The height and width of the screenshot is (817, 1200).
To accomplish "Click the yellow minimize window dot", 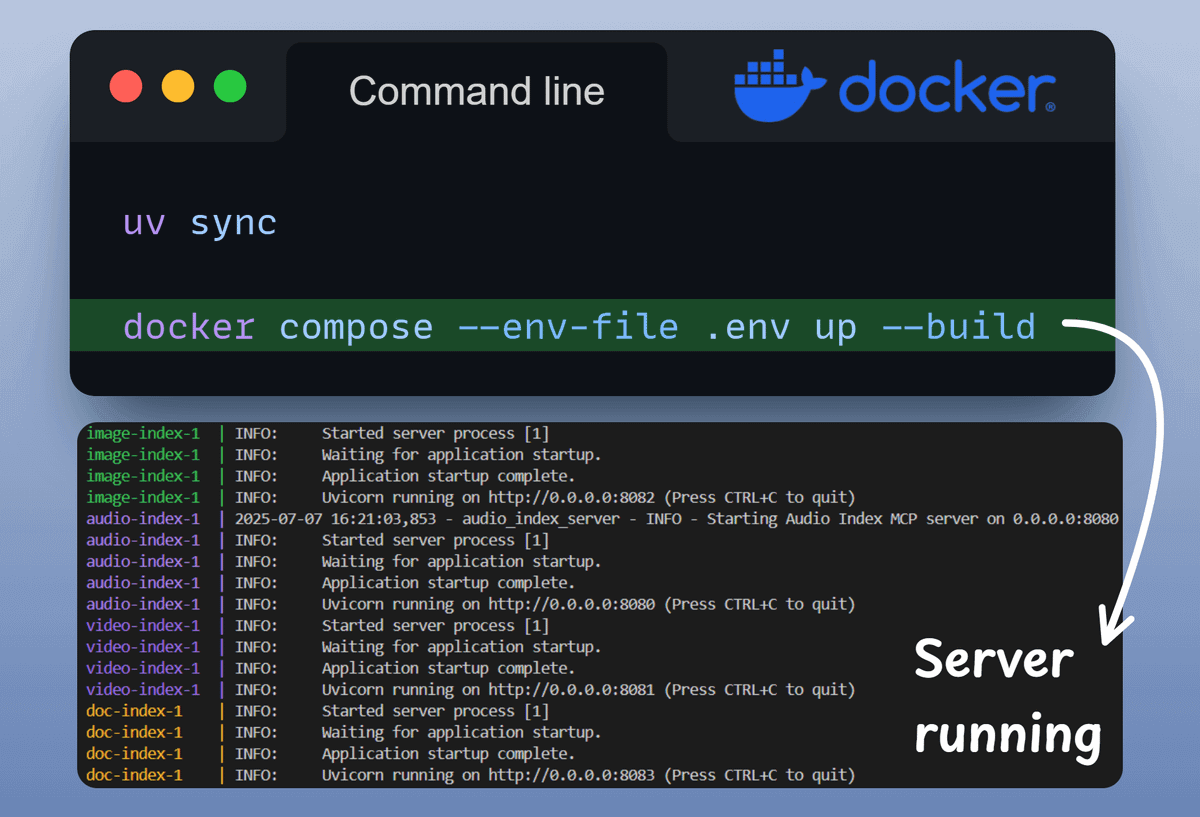I will click(178, 86).
